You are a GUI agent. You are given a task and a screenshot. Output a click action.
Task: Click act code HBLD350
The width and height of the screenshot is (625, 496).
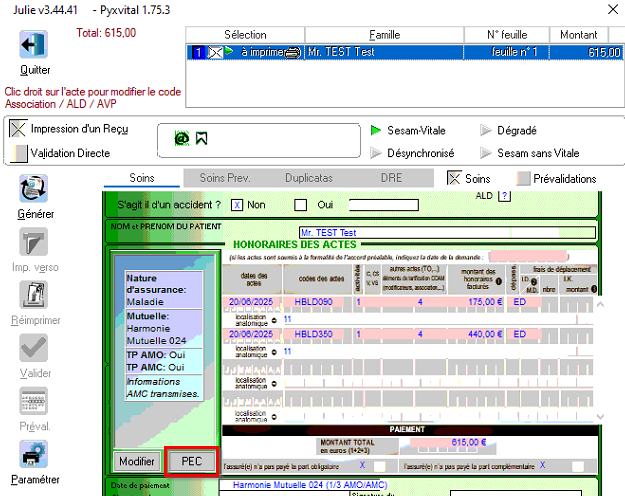(313, 334)
